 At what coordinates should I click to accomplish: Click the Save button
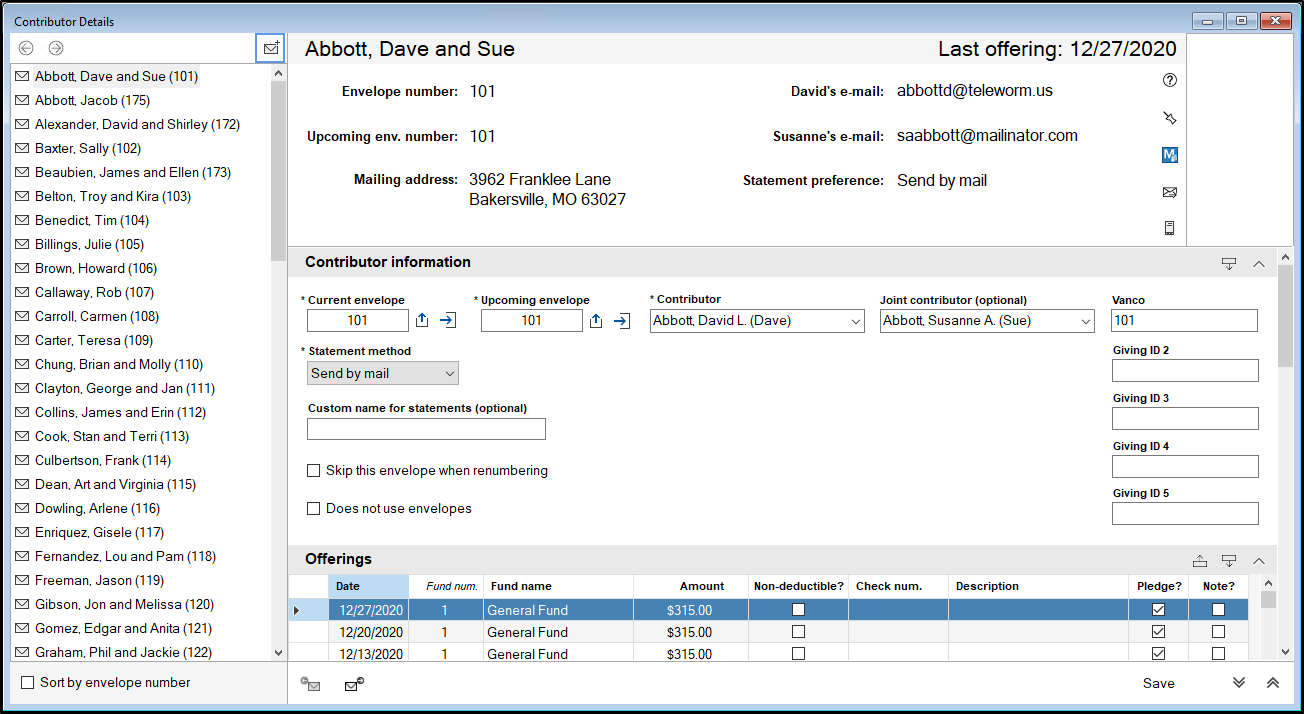pos(1158,683)
